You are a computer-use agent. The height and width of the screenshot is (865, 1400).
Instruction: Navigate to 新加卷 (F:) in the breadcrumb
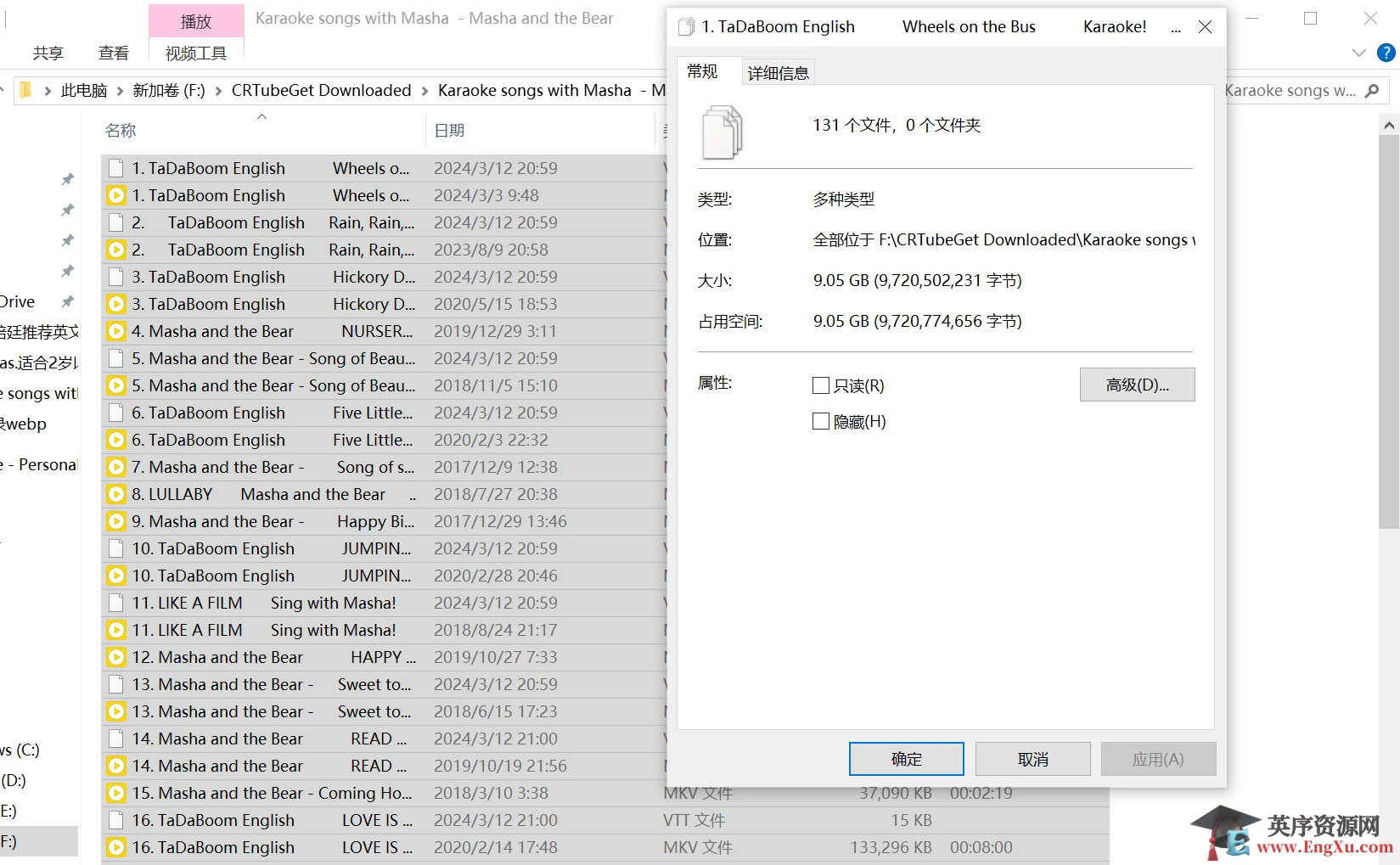coord(169,91)
